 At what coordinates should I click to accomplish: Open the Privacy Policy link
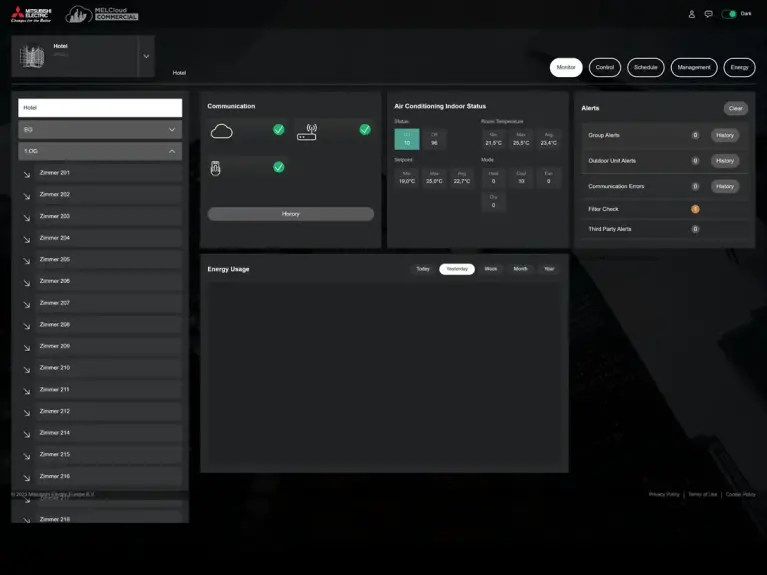point(664,495)
